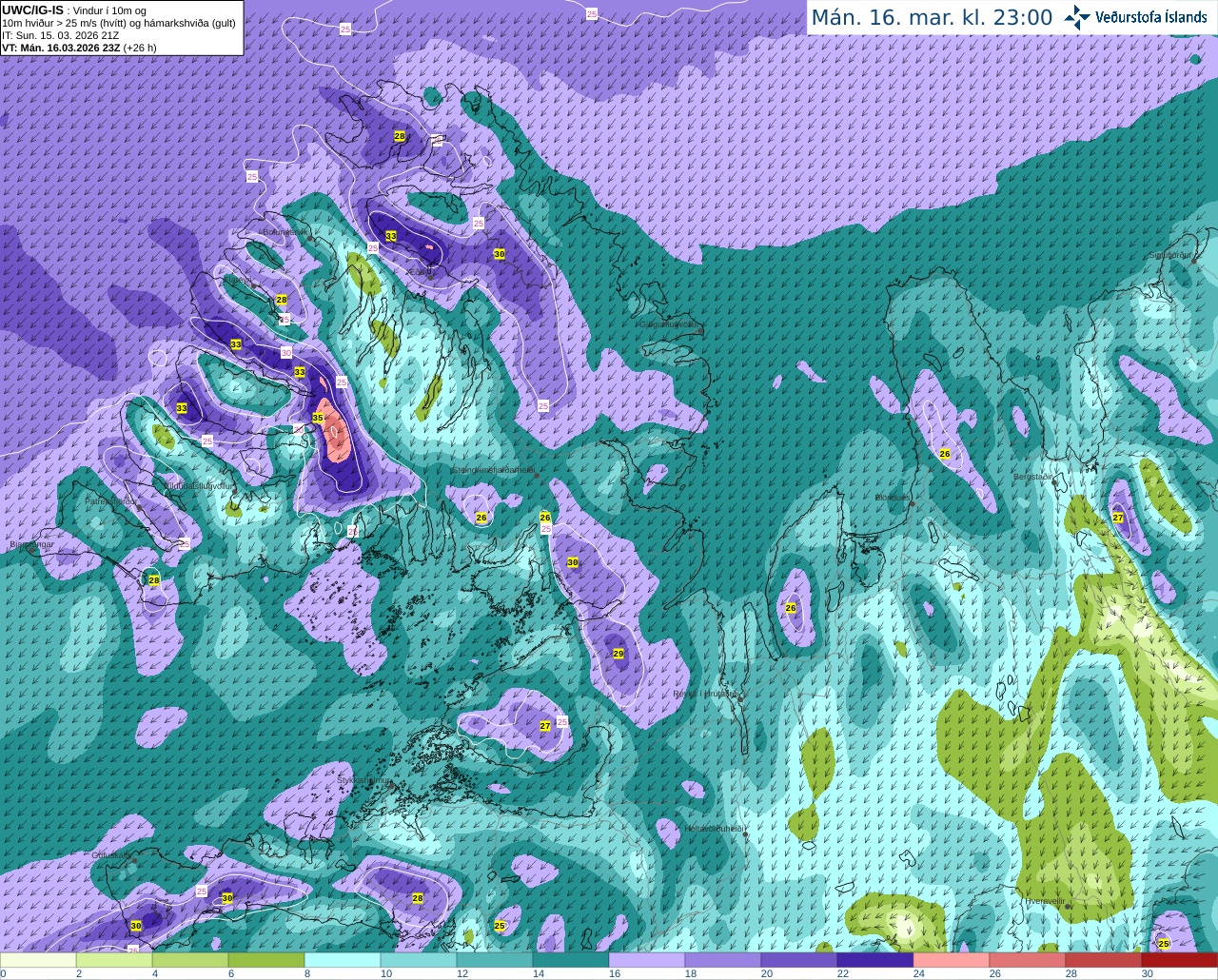Image resolution: width=1218 pixels, height=980 pixels.
Task: Pick the 12–14 m/s teal legend swatch
Action: (x=495, y=960)
